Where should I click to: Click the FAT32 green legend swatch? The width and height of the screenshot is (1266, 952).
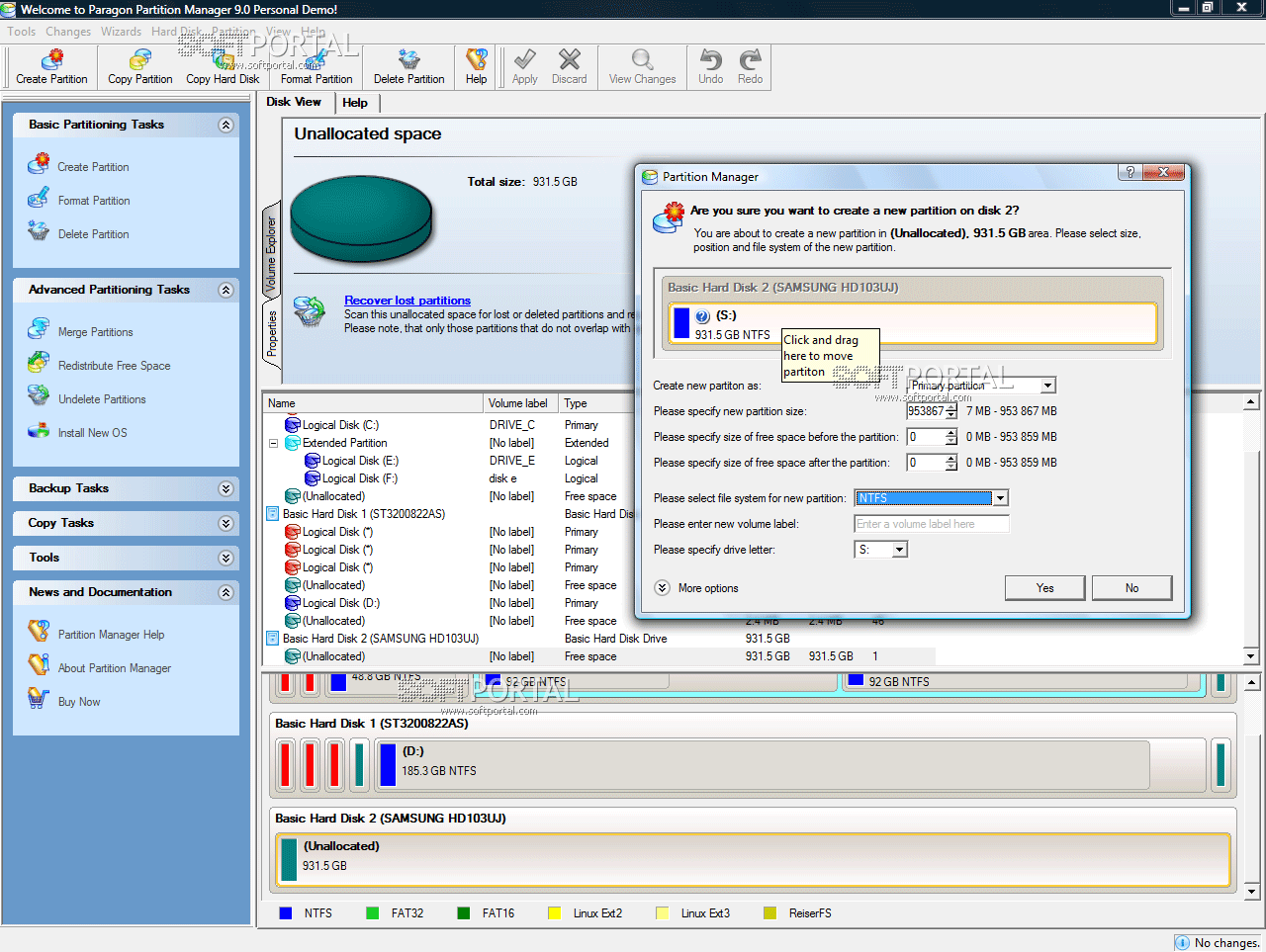[x=372, y=913]
